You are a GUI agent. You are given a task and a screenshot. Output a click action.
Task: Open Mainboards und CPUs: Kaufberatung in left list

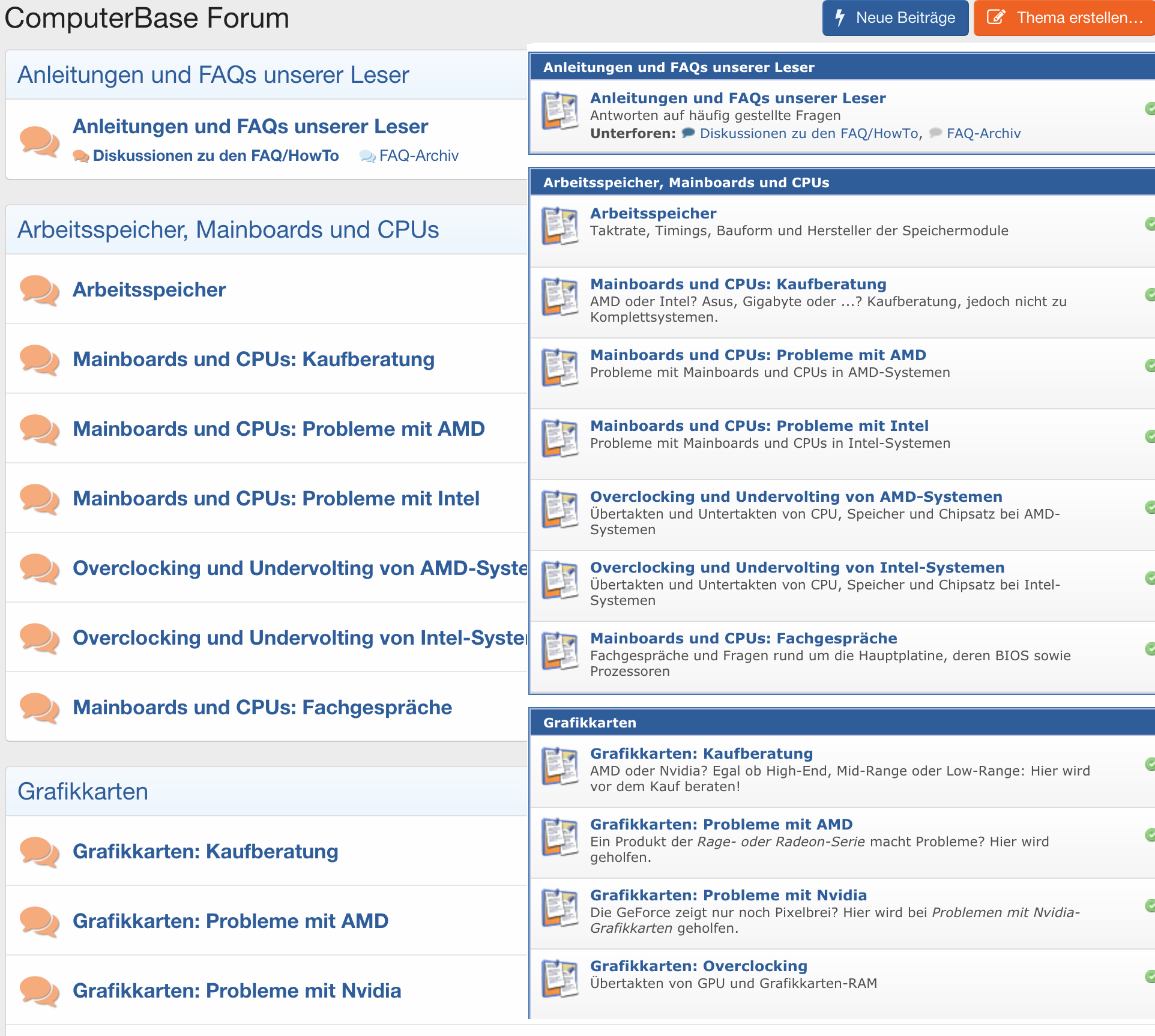253,359
